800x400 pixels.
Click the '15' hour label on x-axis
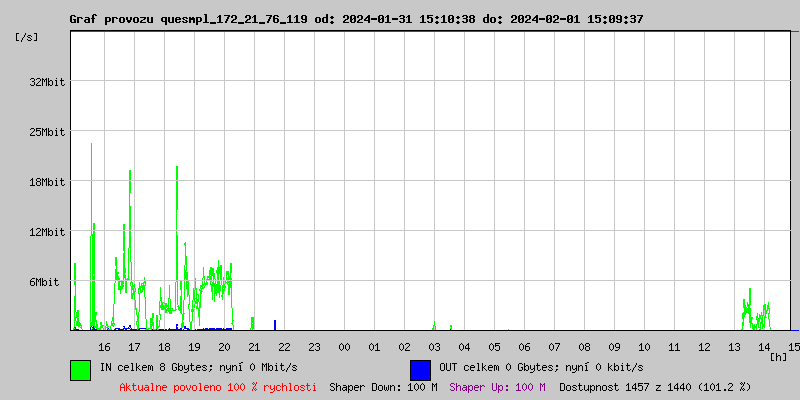[x=793, y=347]
